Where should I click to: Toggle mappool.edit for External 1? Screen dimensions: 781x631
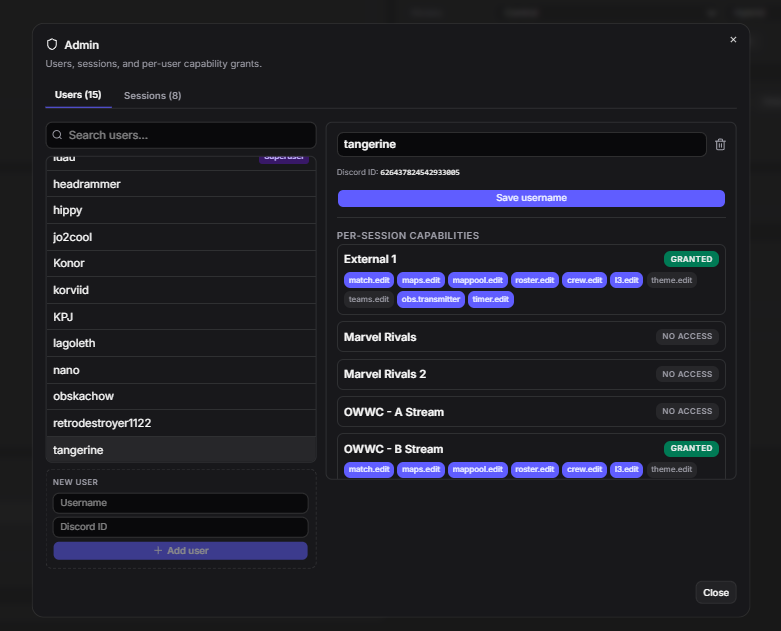click(478, 280)
